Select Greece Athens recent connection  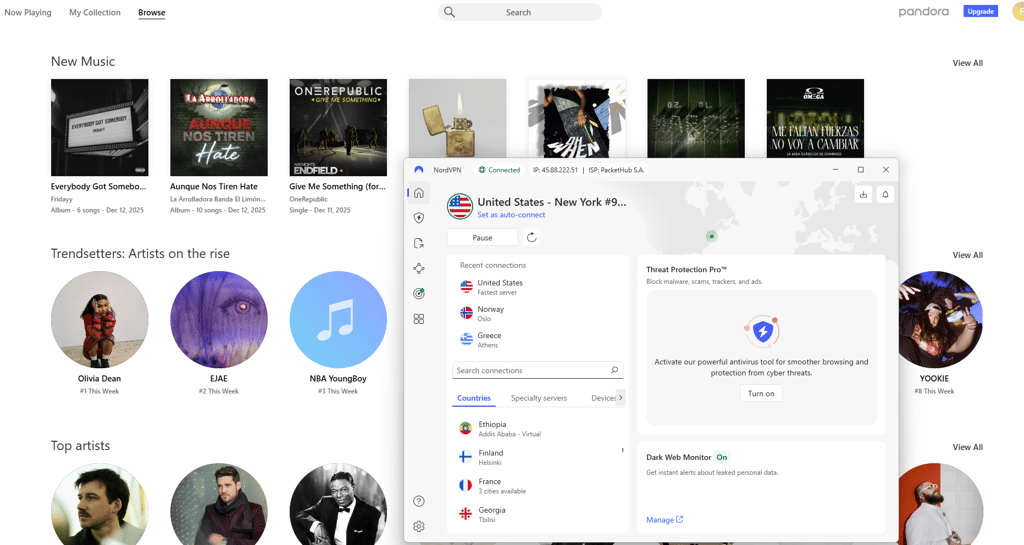pos(537,339)
